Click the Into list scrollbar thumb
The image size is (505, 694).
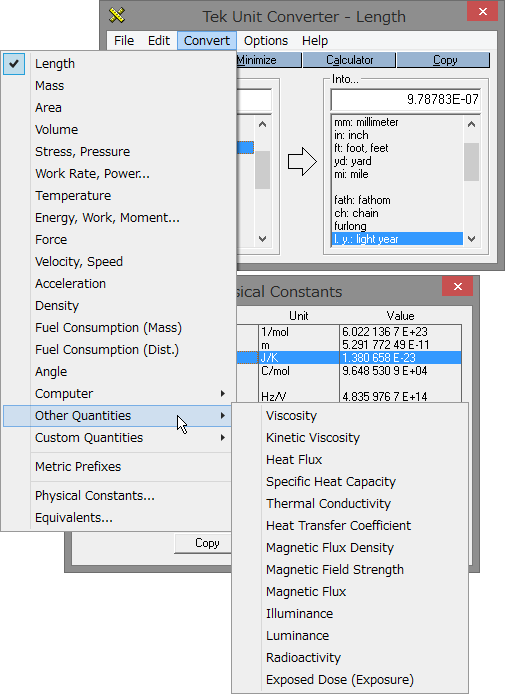[x=471, y=162]
